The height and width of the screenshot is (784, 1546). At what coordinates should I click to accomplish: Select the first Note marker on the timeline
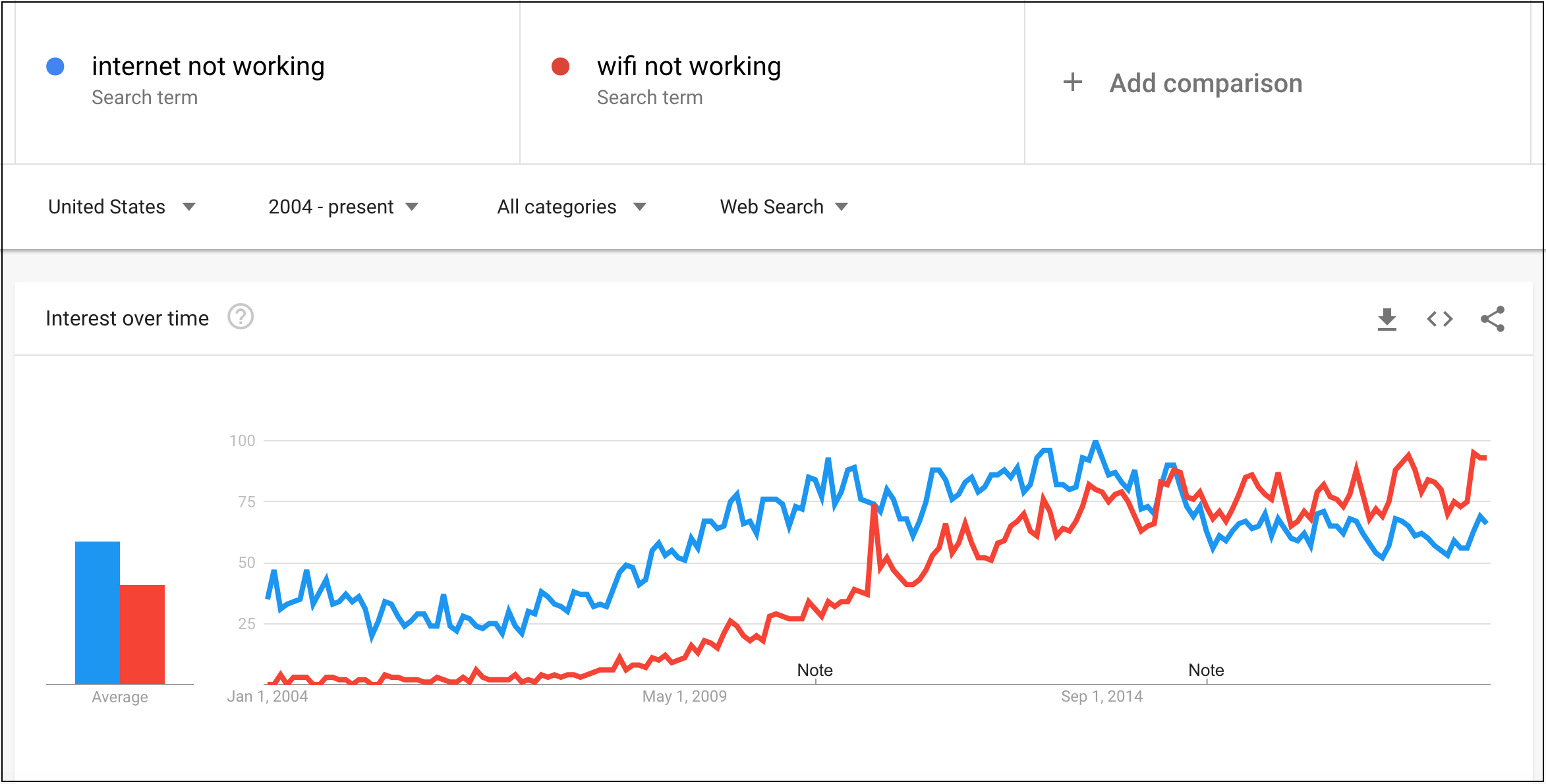(x=815, y=671)
